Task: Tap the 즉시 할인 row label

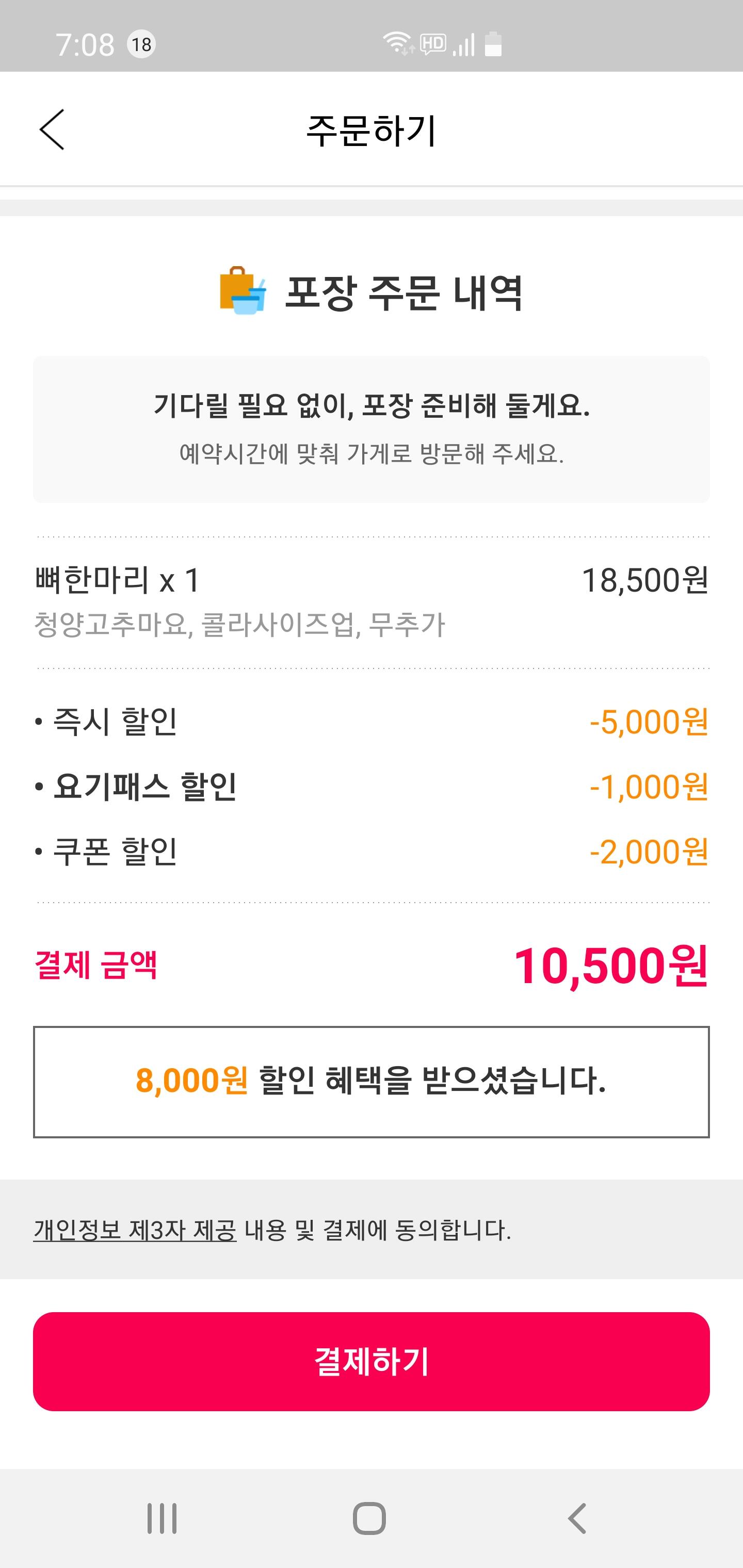Action: (x=115, y=722)
